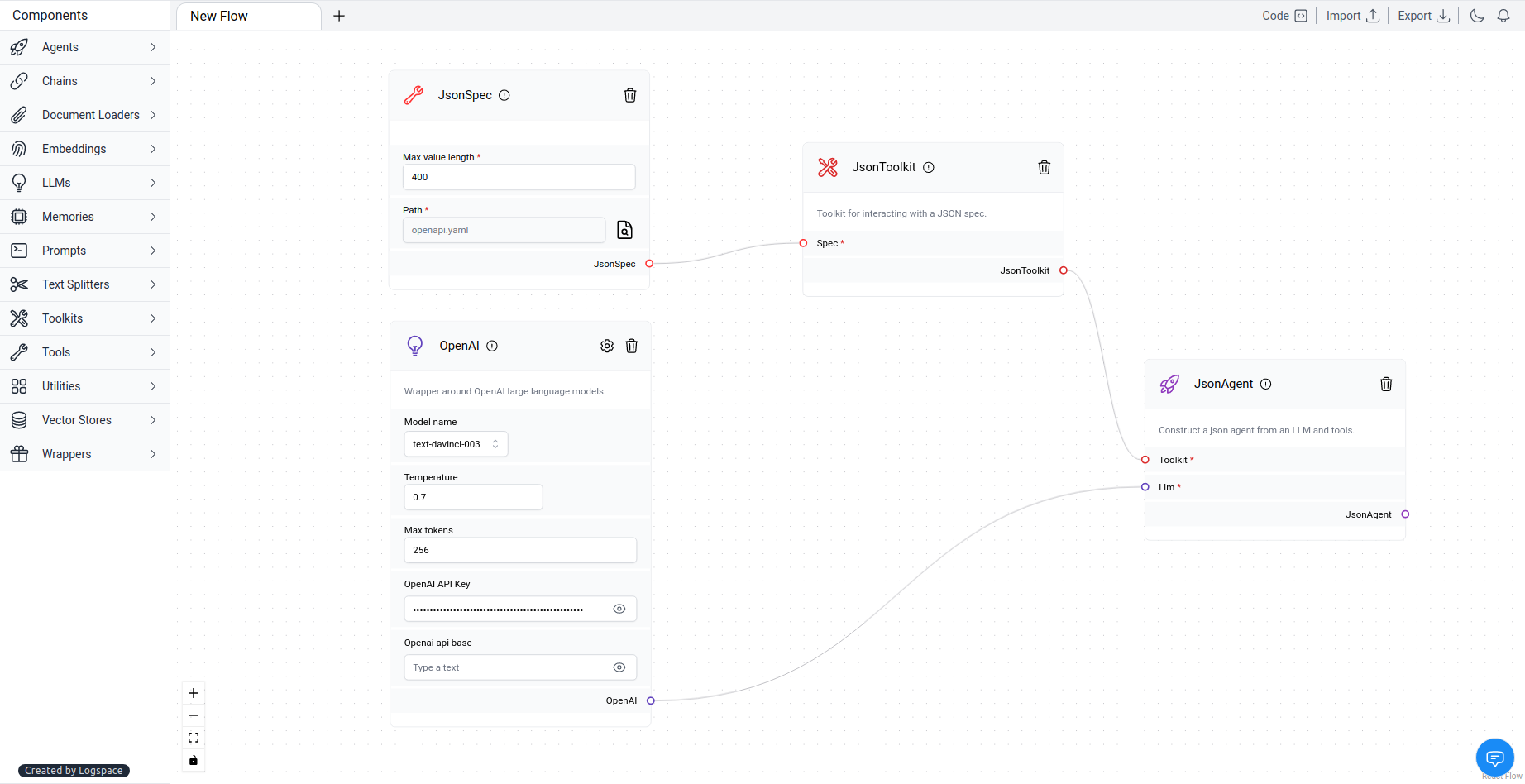Image resolution: width=1525 pixels, height=784 pixels.
Task: Click the Export button
Action: (x=1424, y=16)
